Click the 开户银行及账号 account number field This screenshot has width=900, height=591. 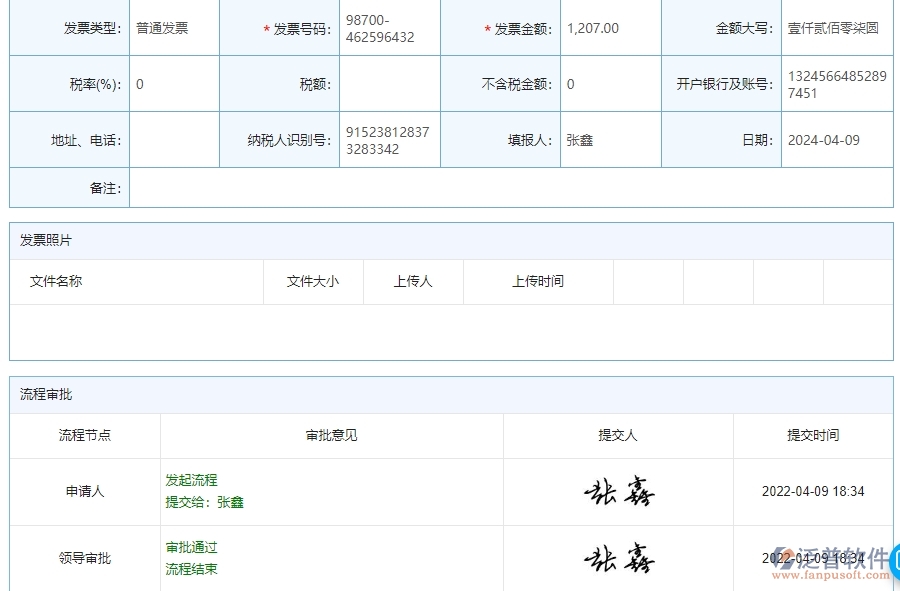coord(838,84)
